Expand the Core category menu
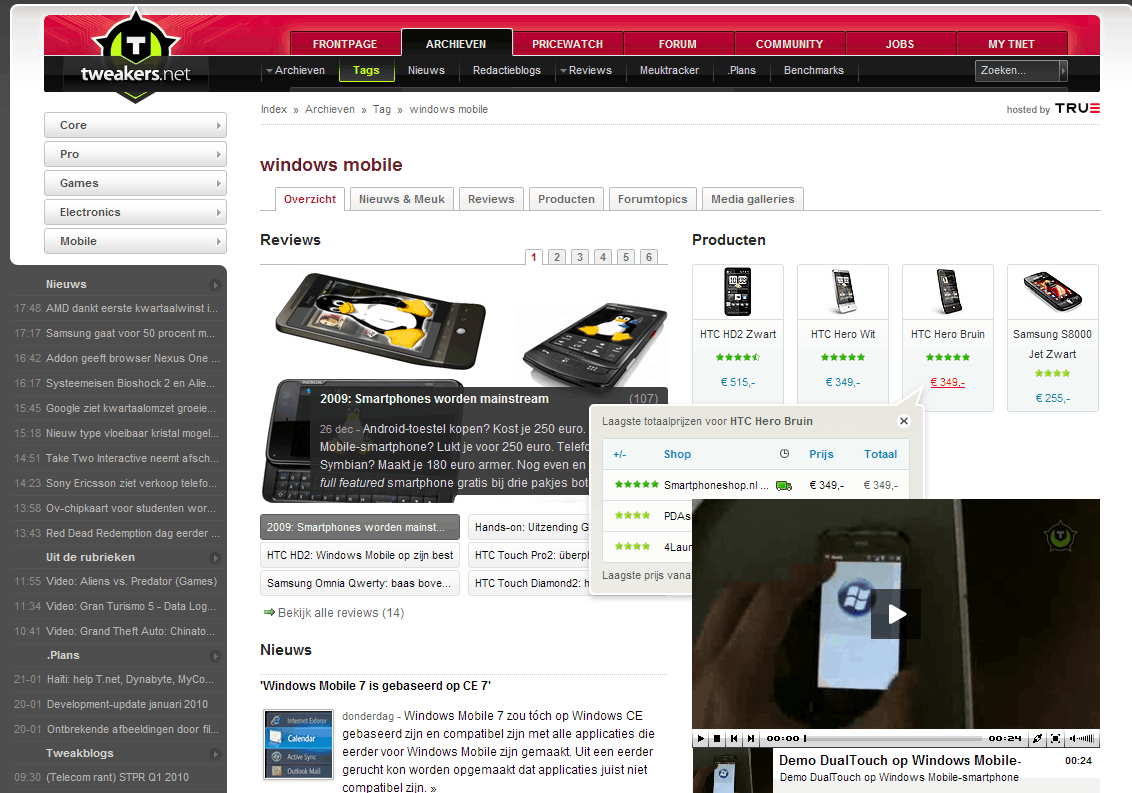The width and height of the screenshot is (1132, 793). point(135,125)
